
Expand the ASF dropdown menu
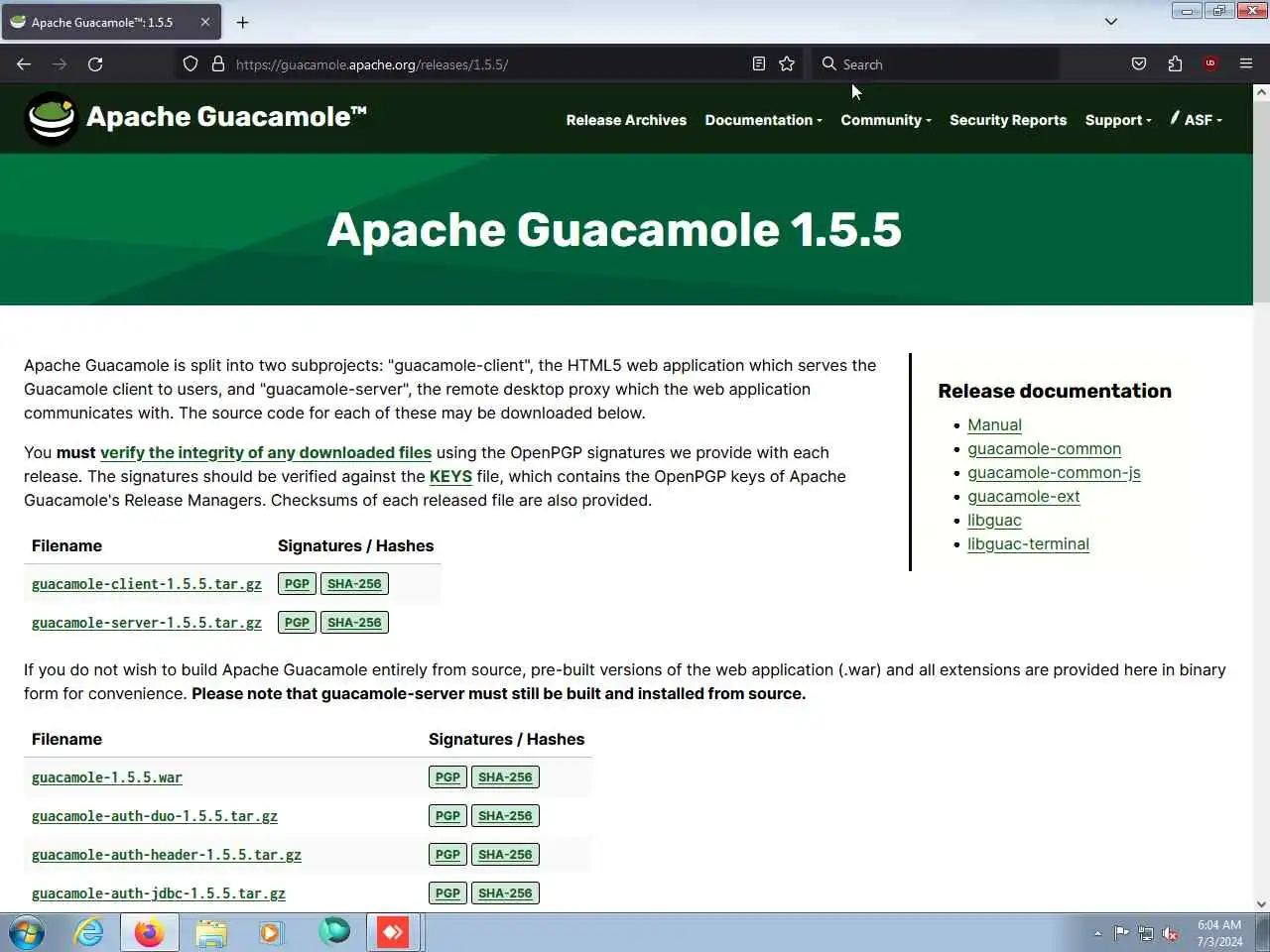coord(1197,119)
